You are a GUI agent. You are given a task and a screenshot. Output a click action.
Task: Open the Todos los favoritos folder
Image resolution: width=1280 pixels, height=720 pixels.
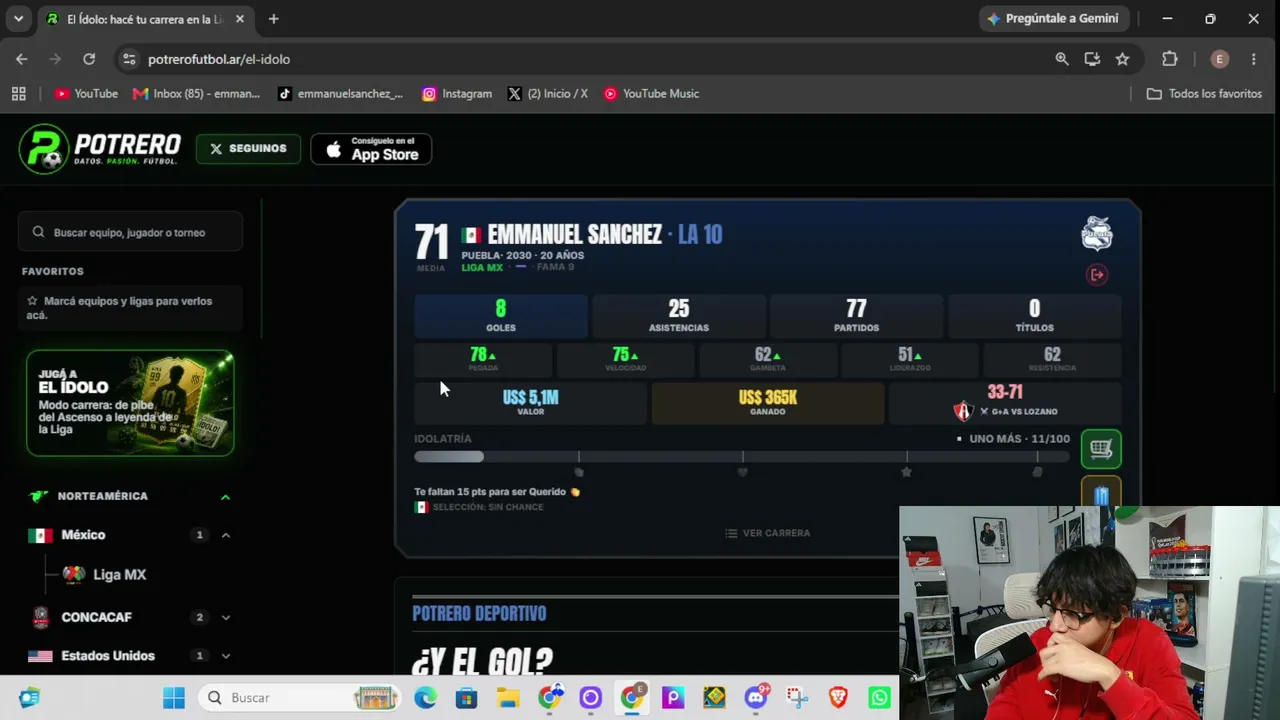point(1204,93)
